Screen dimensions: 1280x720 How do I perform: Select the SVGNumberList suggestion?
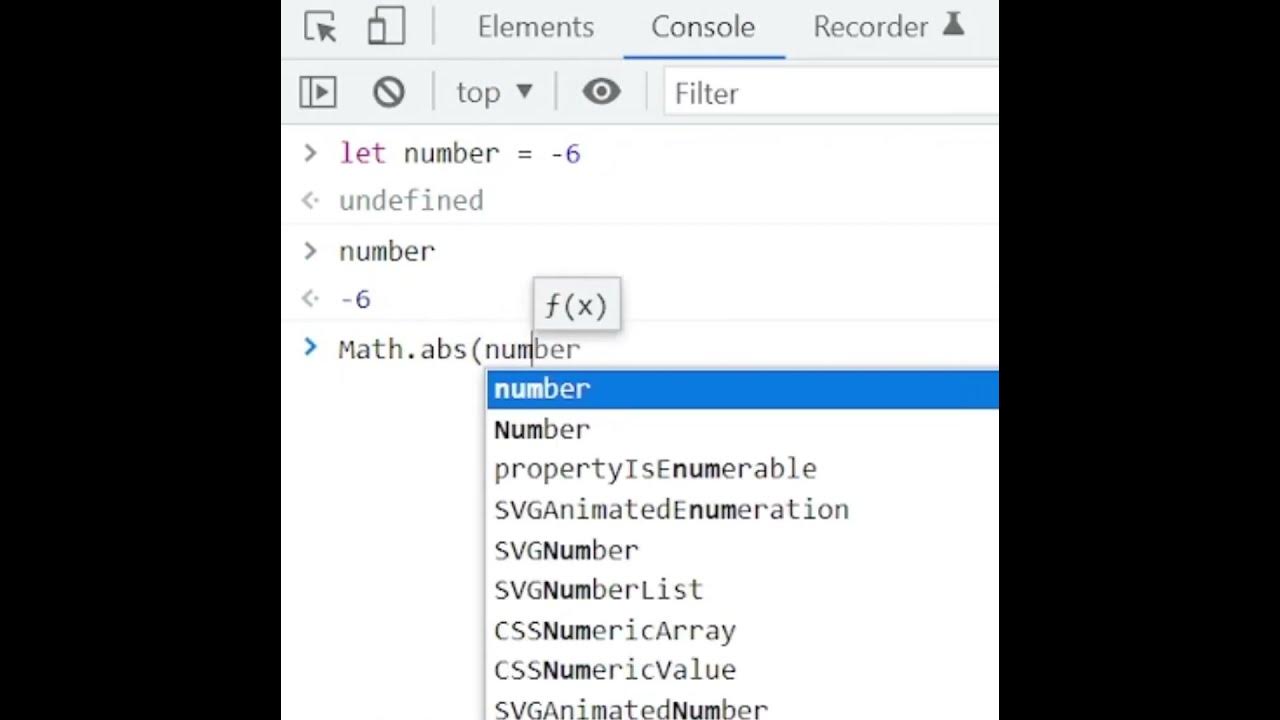pyautogui.click(x=598, y=590)
